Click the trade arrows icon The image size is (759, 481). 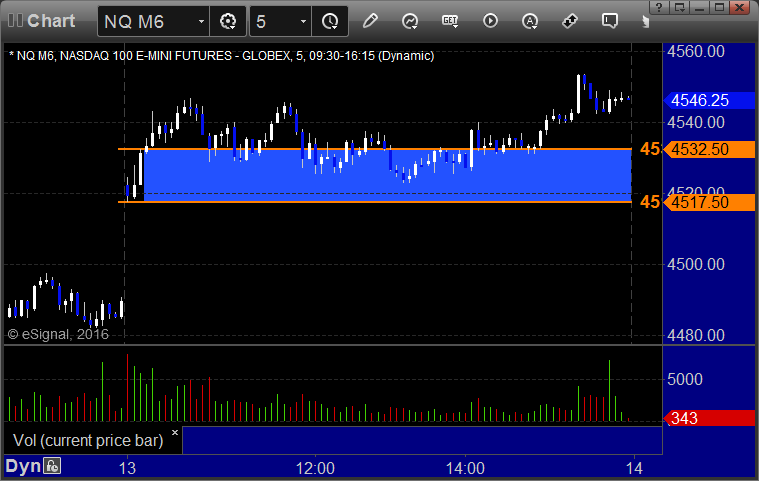pos(570,21)
